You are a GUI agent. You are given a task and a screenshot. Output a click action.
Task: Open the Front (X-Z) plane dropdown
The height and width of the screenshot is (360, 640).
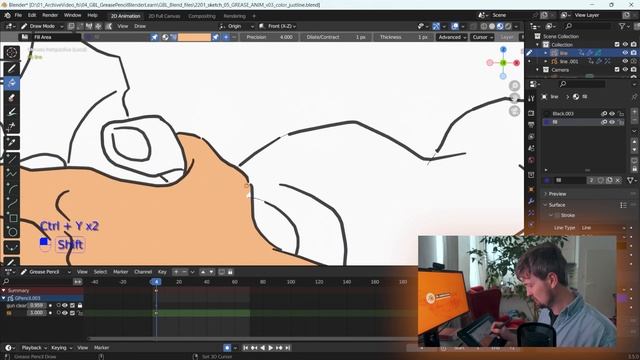pos(278,26)
